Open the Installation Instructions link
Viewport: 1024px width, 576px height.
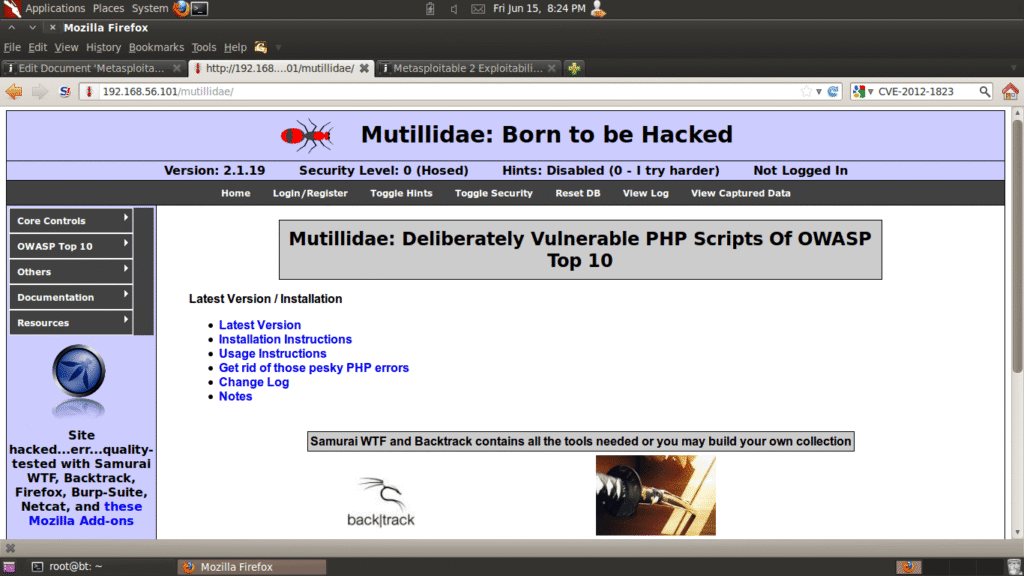285,339
